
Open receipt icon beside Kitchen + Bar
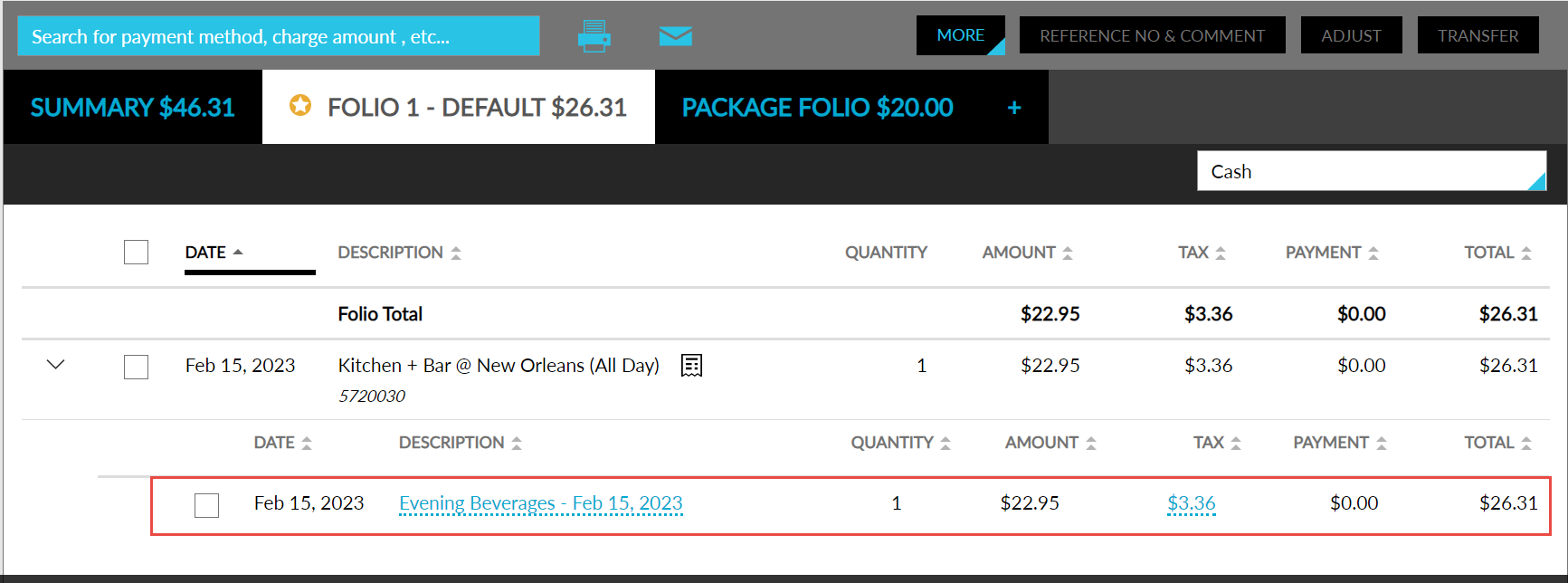click(692, 365)
